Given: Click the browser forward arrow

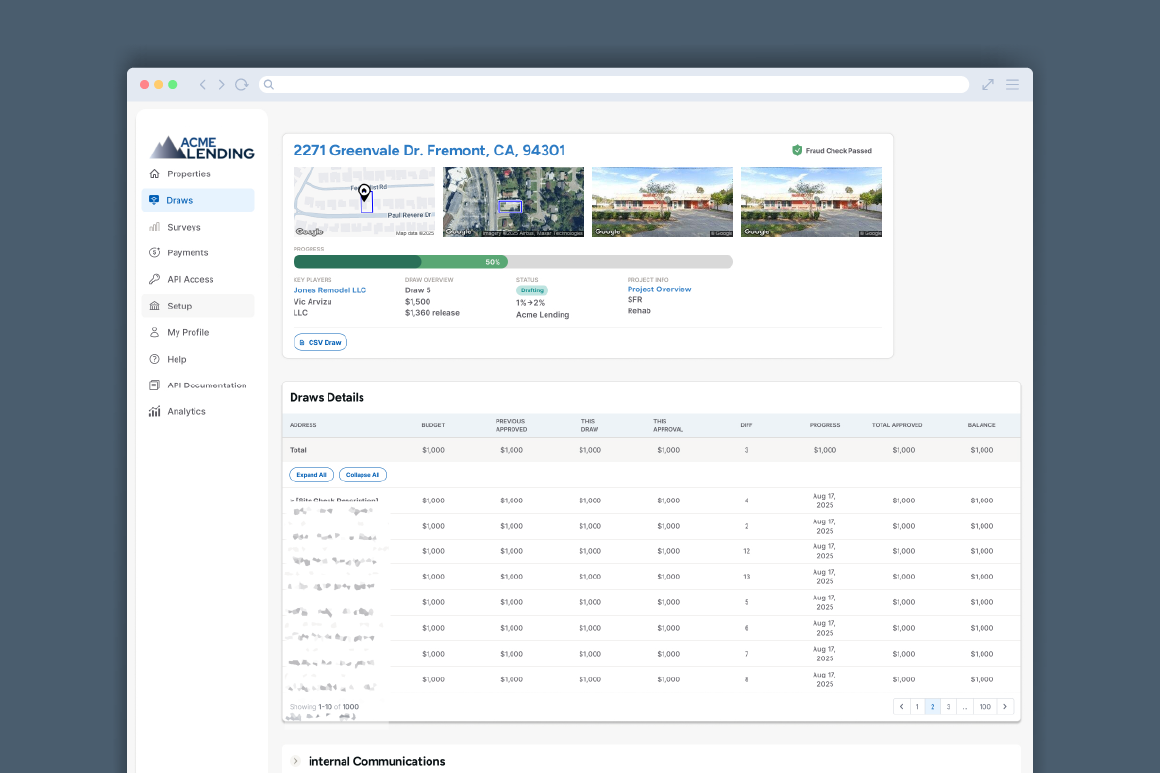Looking at the screenshot, I should click(221, 84).
